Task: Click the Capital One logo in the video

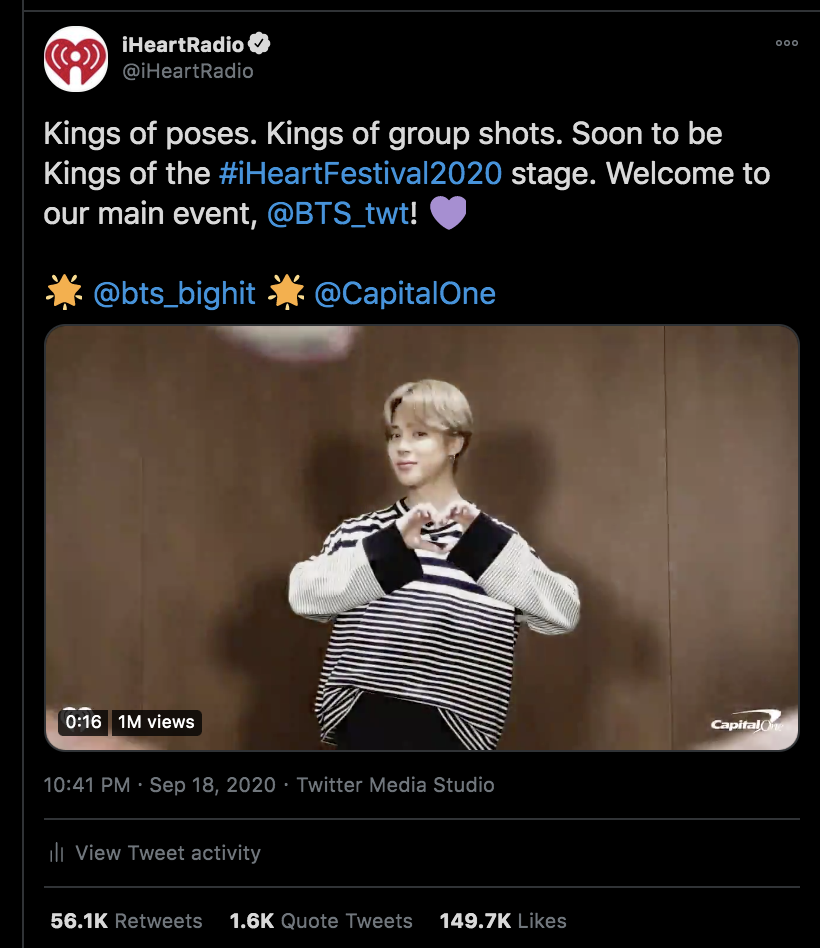Action: tap(745, 722)
